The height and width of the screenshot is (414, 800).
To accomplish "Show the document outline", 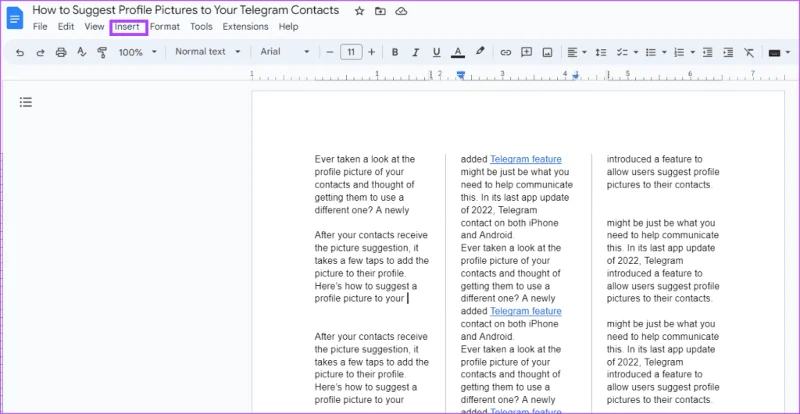I will pos(26,102).
